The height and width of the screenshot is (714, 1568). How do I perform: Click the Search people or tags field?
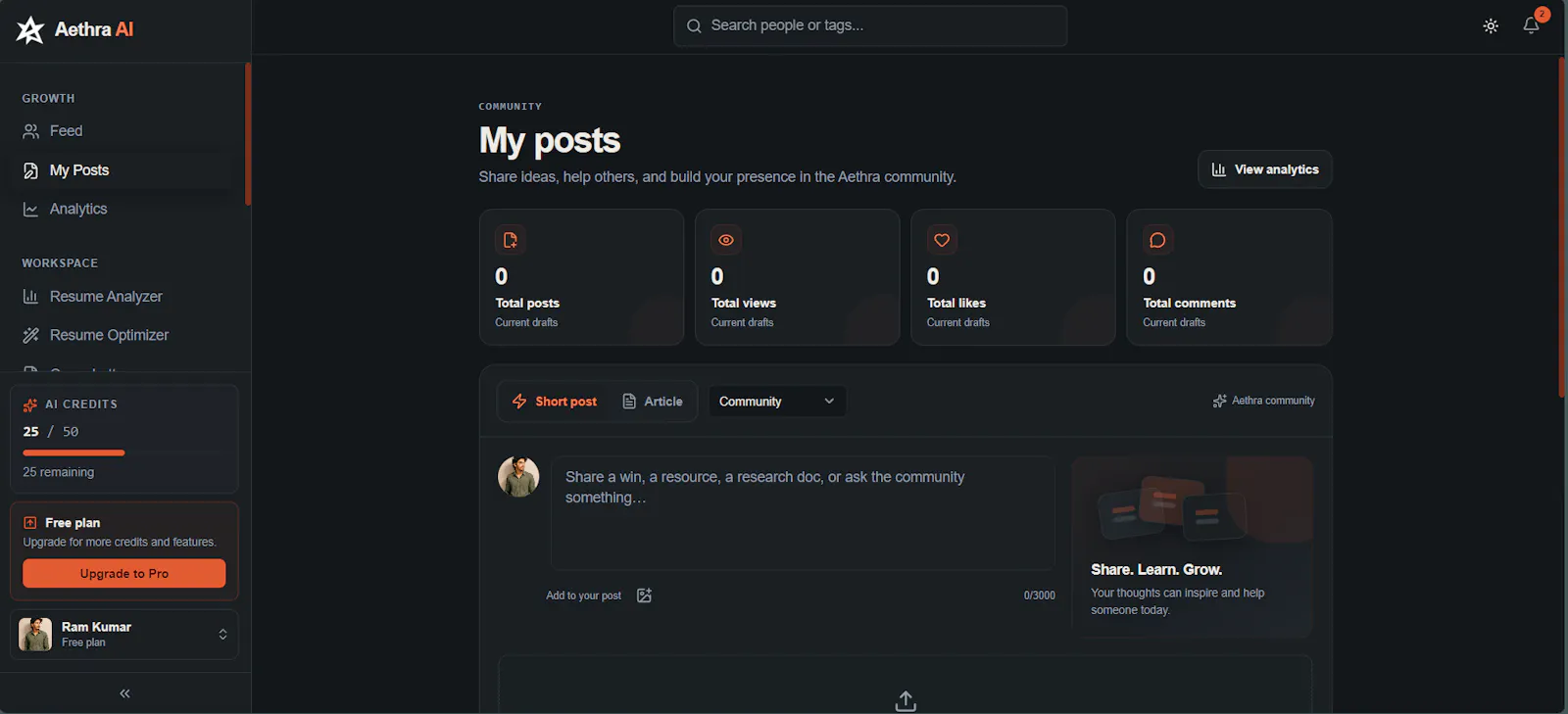point(870,25)
